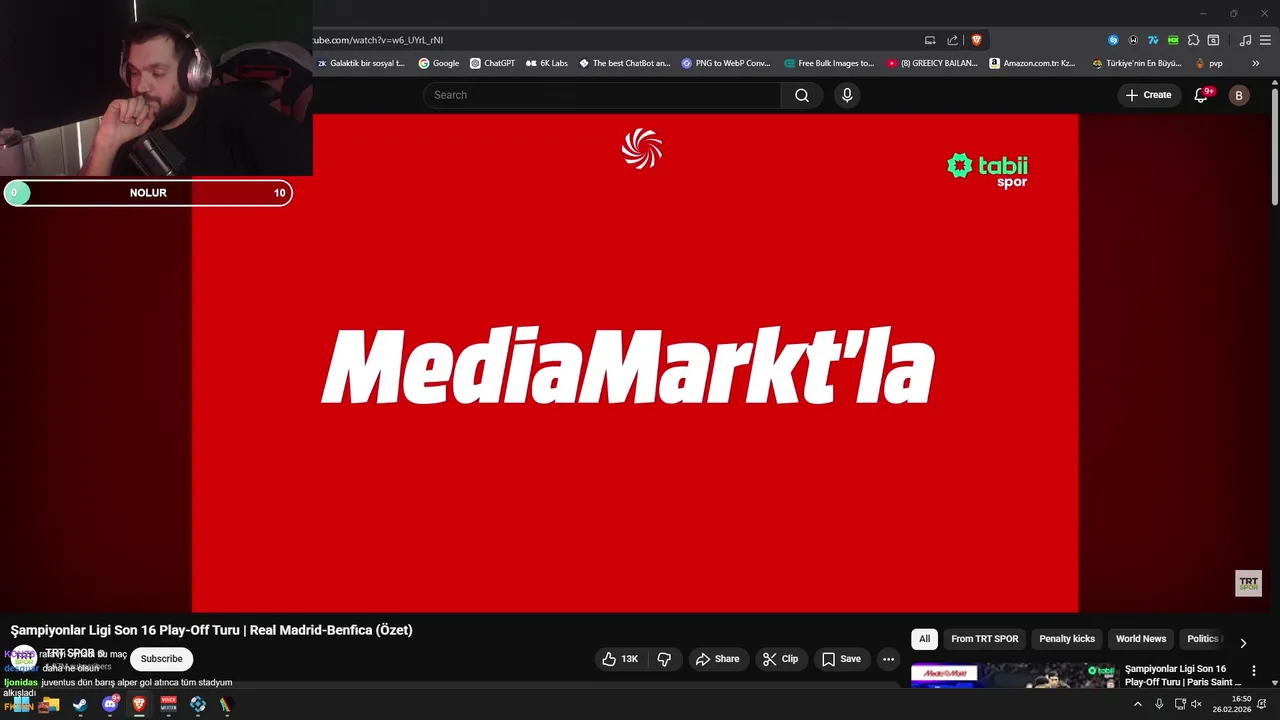Open more actions three-dot button under video
This screenshot has height=720, width=1280.
tap(888, 659)
